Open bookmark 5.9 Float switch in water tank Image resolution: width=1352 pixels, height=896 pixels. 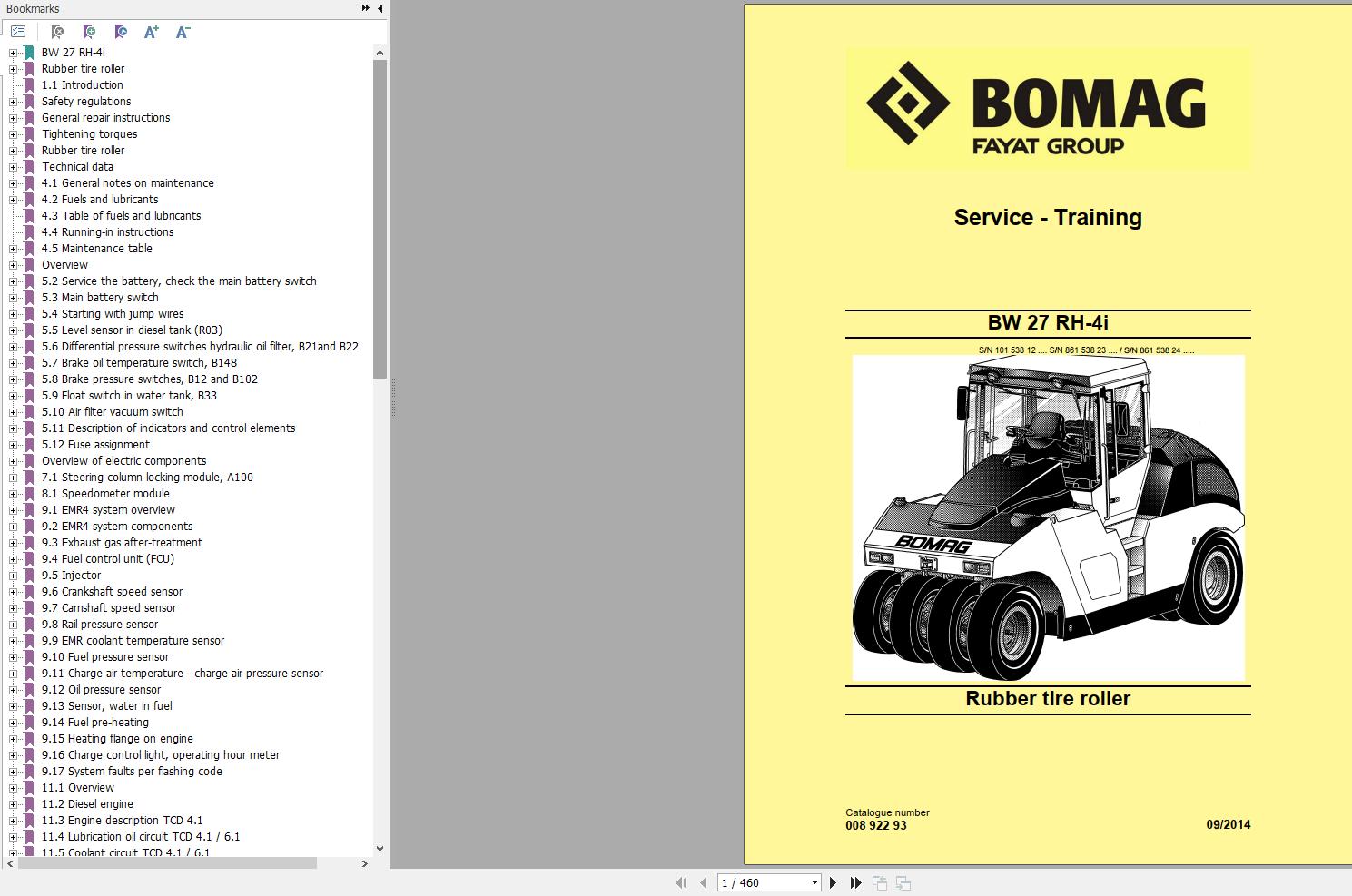[x=129, y=396]
